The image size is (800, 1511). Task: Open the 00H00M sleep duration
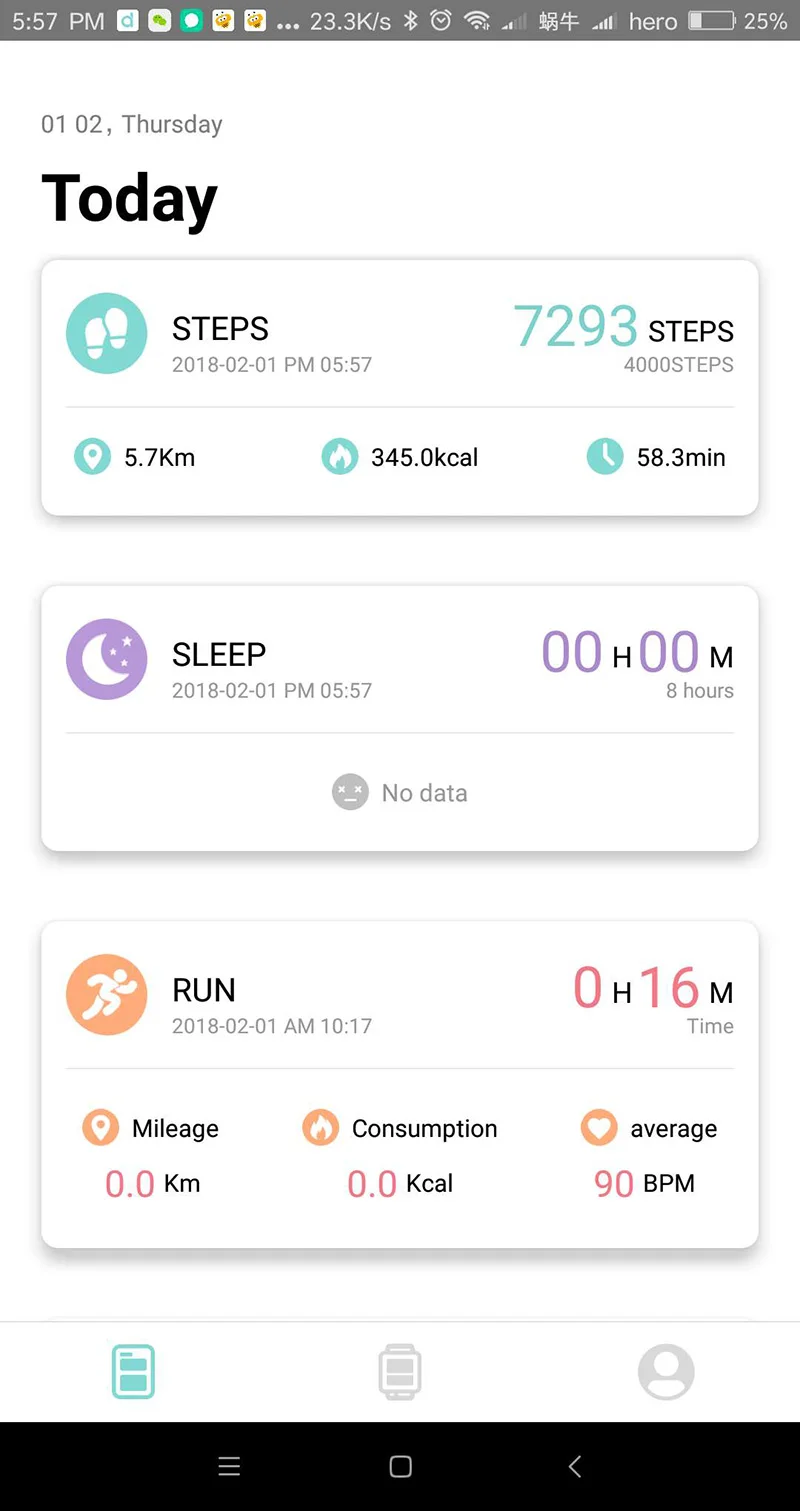[638, 652]
